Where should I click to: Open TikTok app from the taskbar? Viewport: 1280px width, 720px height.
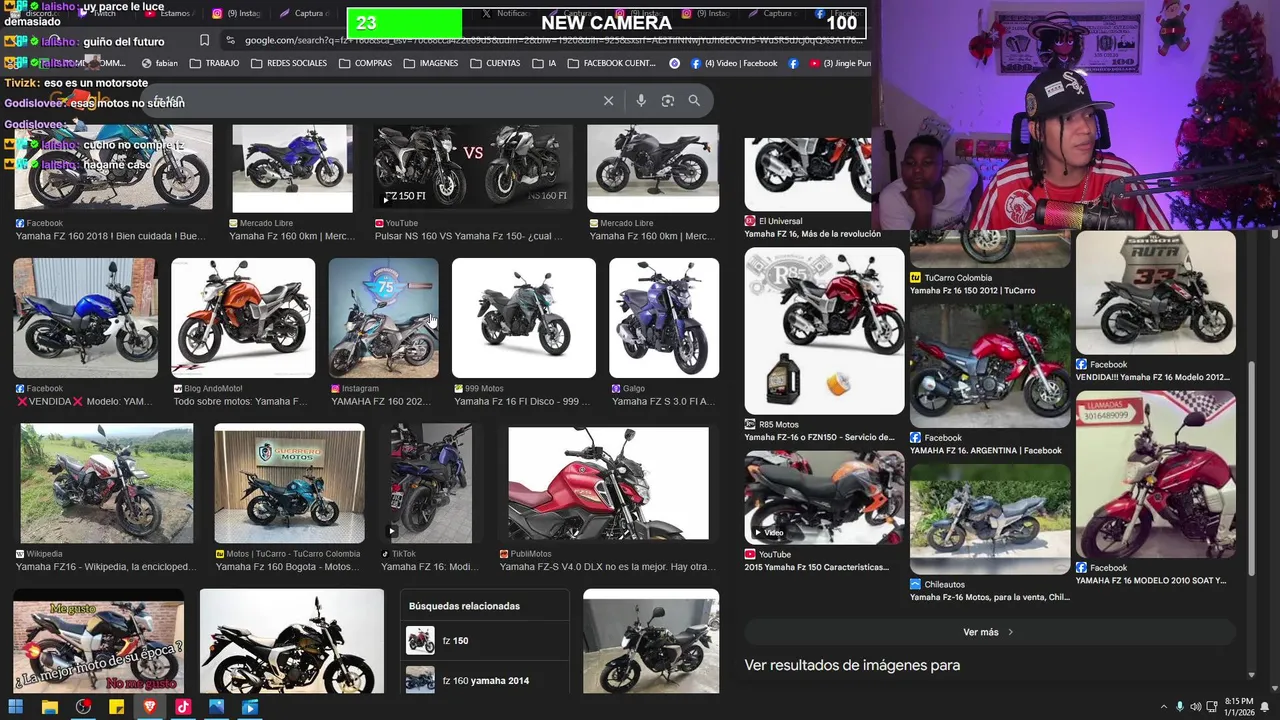(x=183, y=707)
